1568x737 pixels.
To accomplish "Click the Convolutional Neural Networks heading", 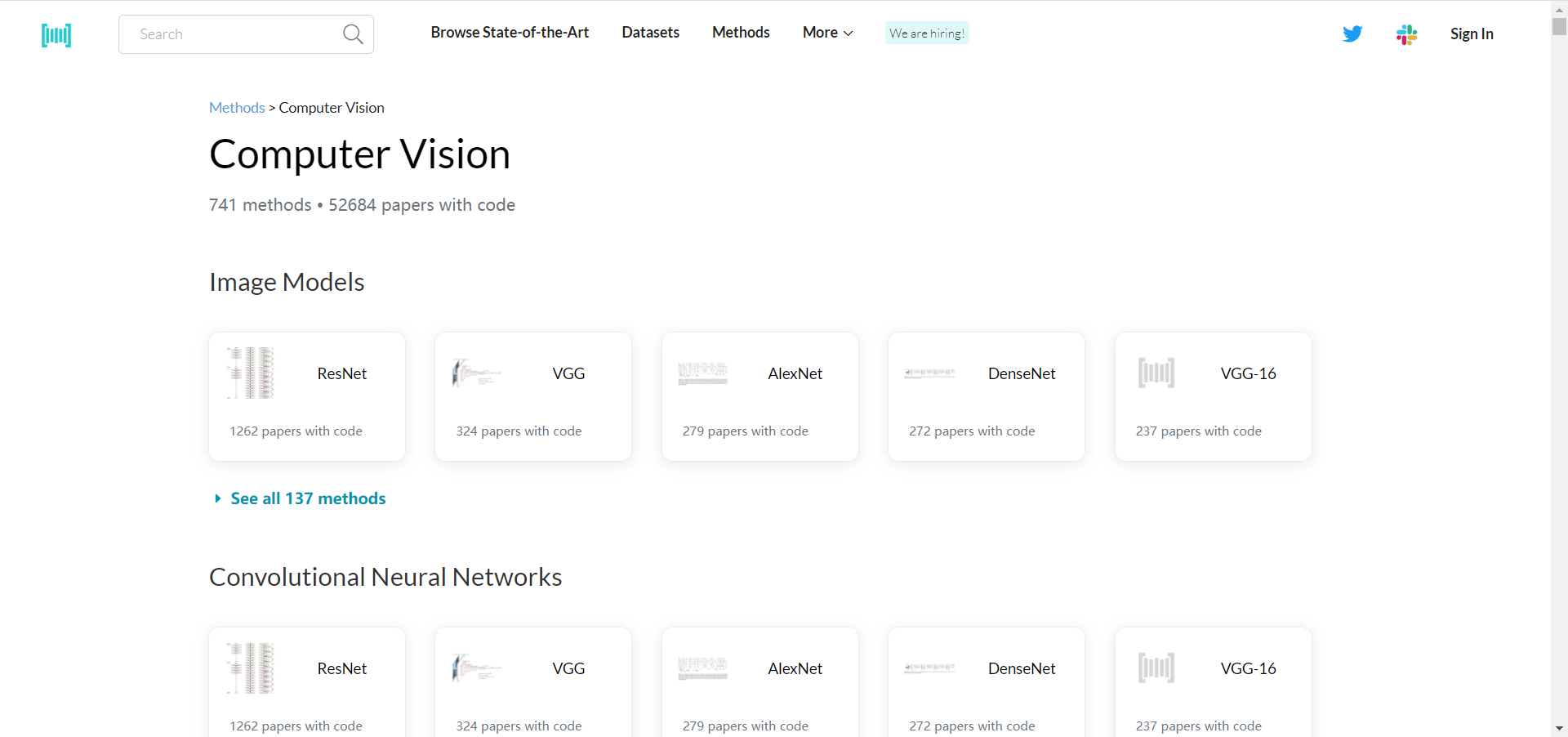I will pyautogui.click(x=385, y=577).
